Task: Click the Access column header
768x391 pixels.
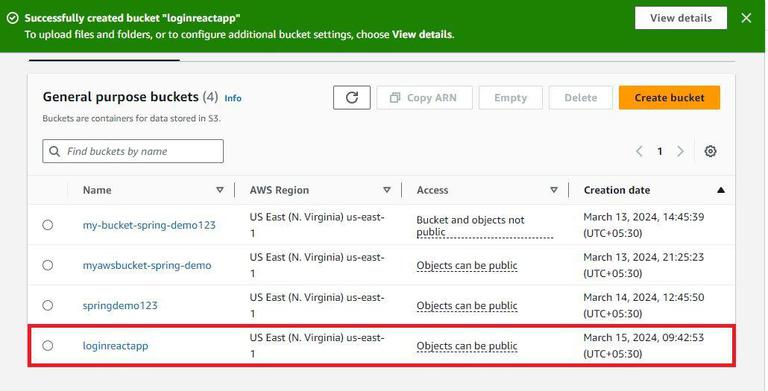Action: (432, 190)
